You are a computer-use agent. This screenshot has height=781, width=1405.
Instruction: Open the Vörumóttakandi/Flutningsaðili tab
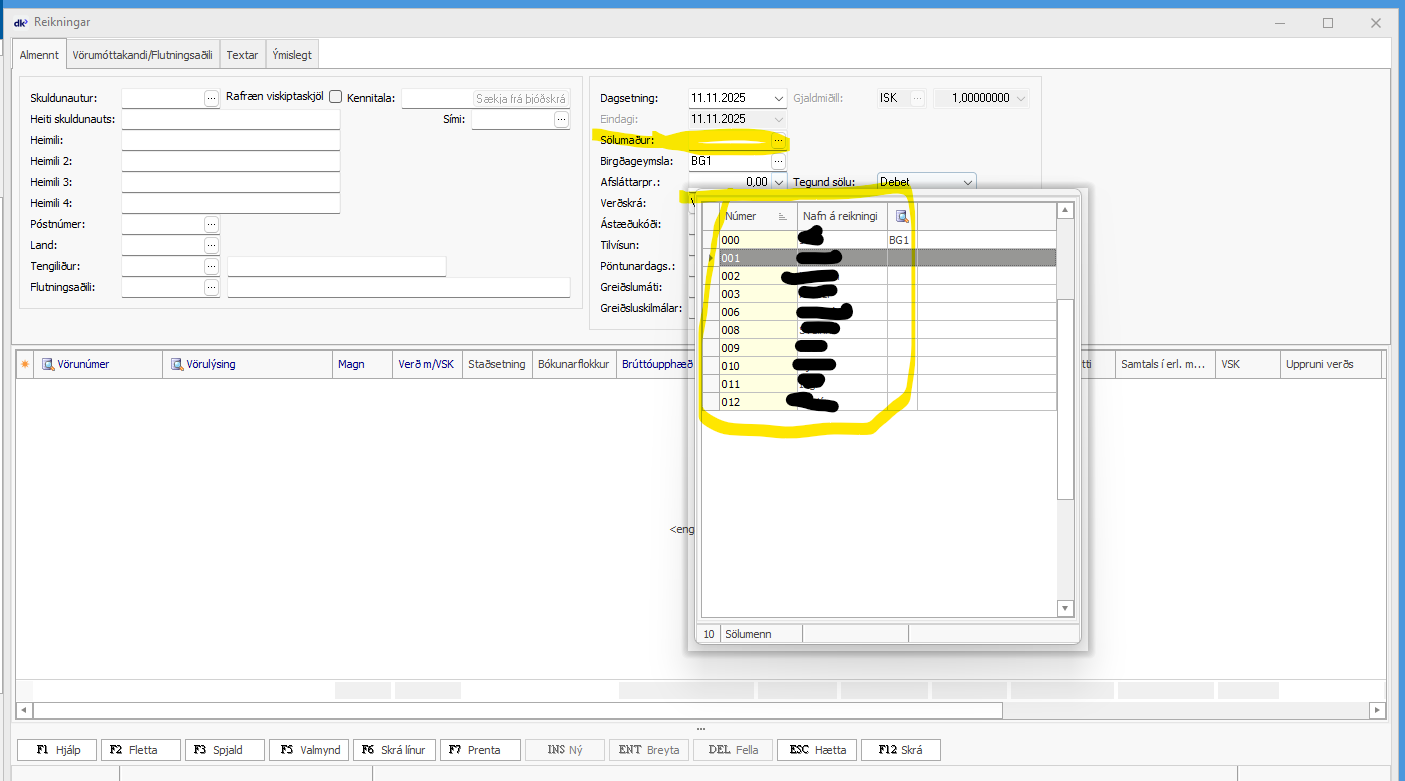(x=143, y=55)
